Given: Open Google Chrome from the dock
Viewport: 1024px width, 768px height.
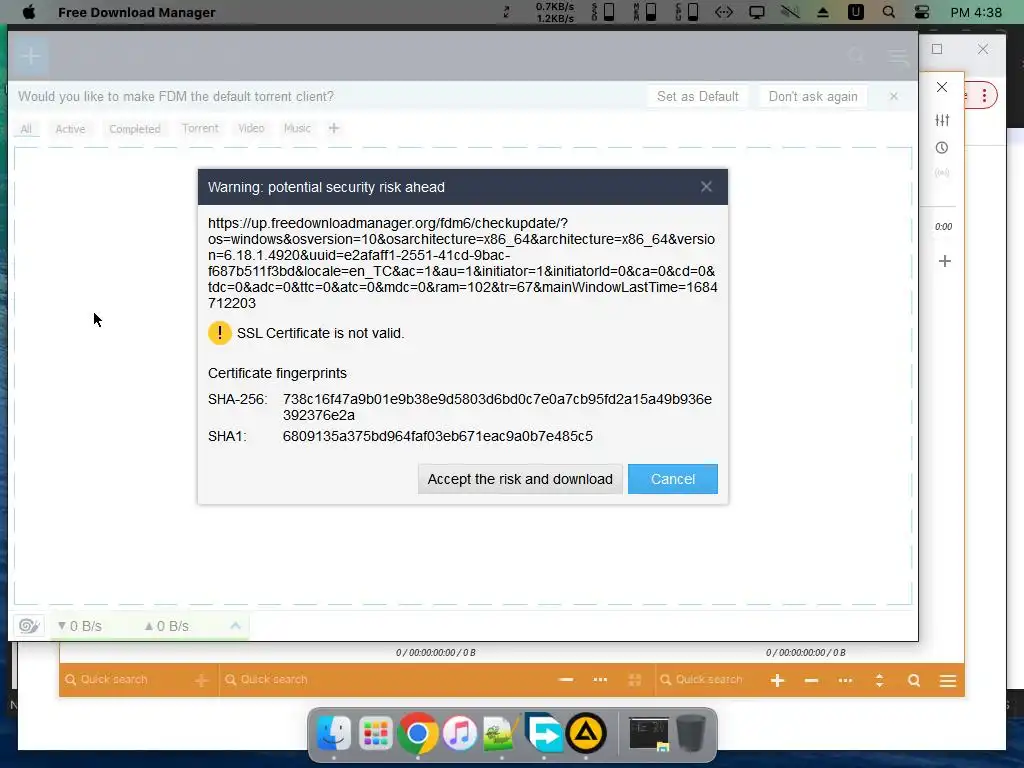Looking at the screenshot, I should click(417, 733).
